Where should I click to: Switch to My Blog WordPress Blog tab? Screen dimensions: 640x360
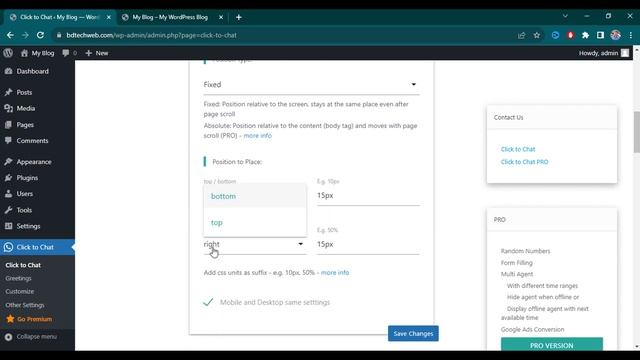pos(170,17)
